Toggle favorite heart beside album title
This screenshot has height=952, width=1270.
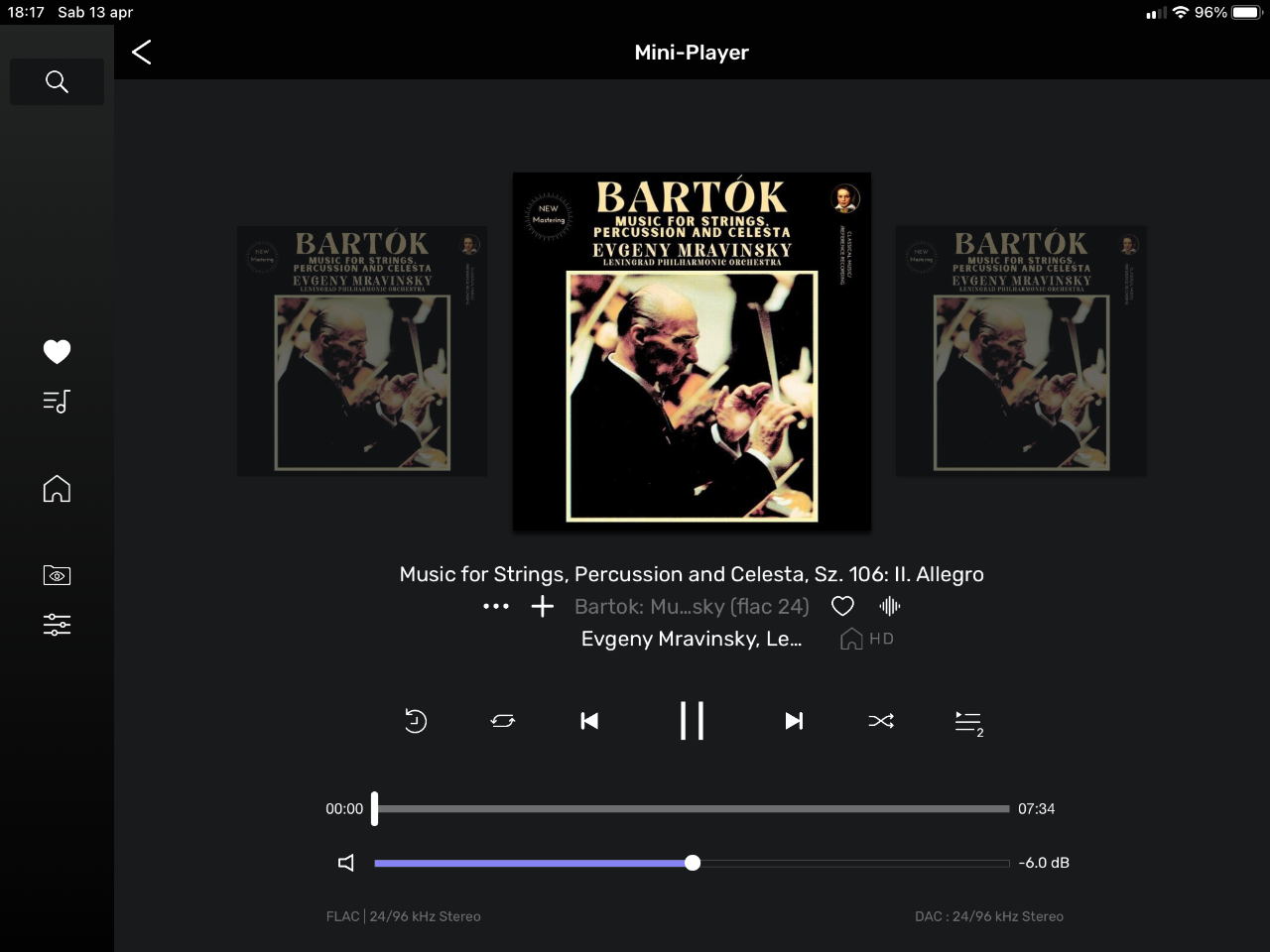coord(842,606)
